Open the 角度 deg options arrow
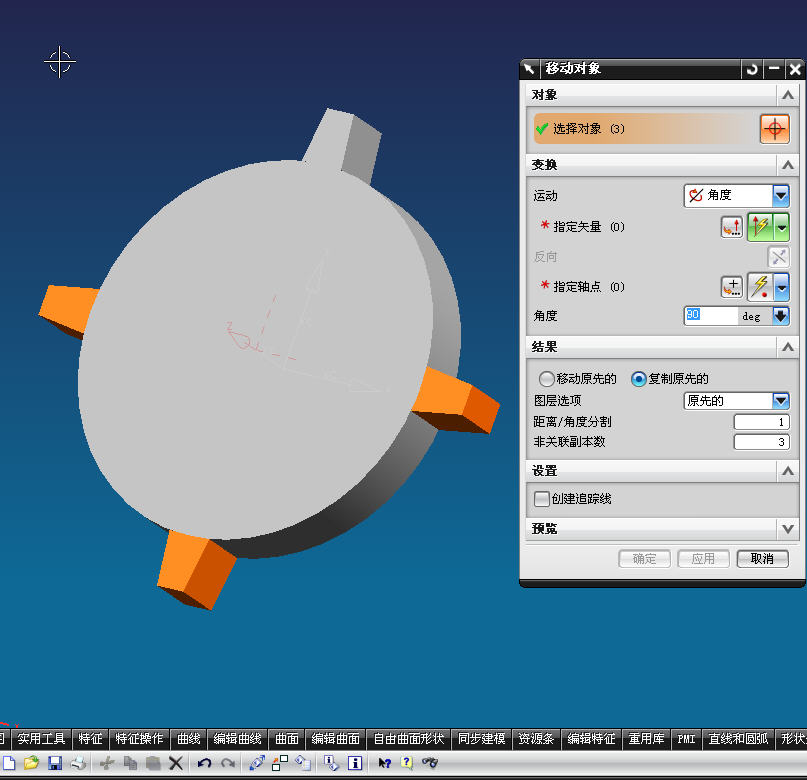 (x=781, y=316)
